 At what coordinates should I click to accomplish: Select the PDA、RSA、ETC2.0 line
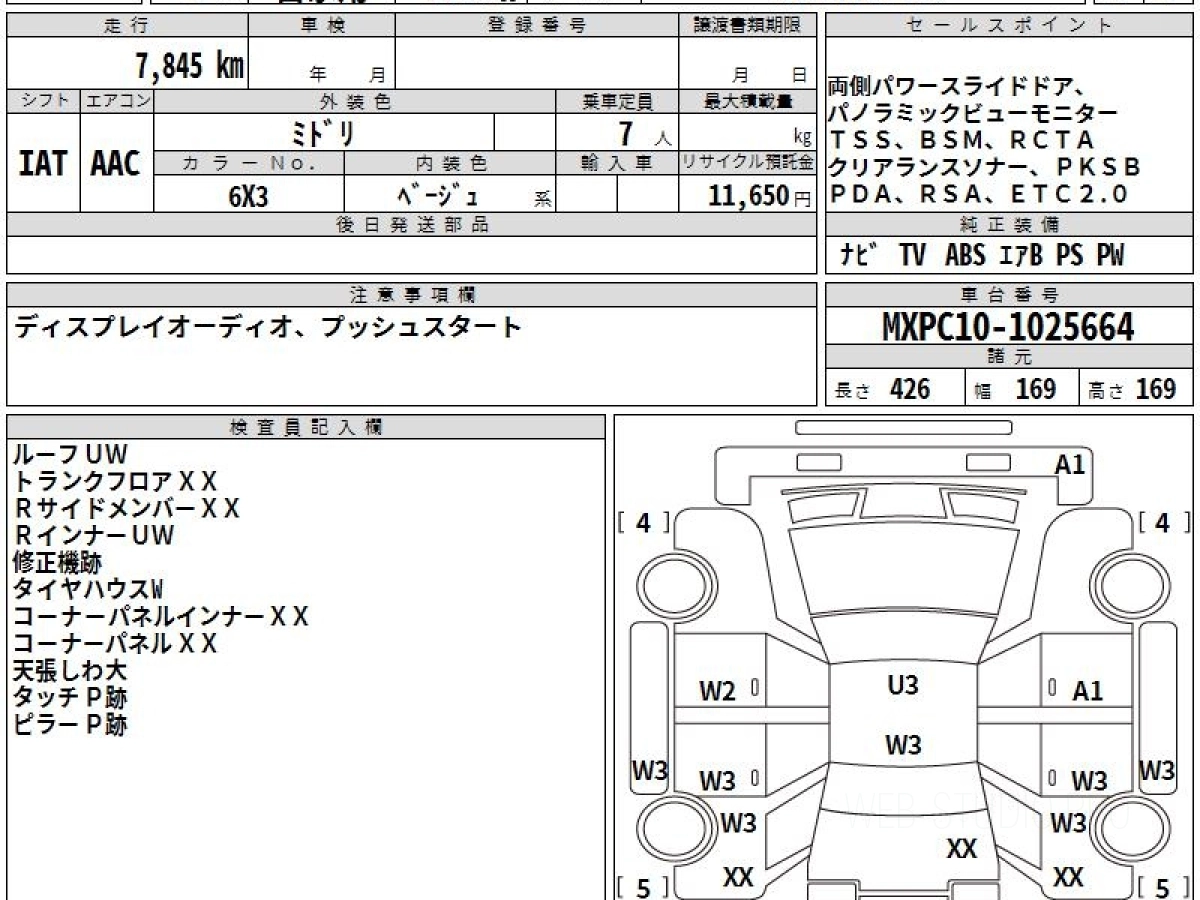coord(978,193)
